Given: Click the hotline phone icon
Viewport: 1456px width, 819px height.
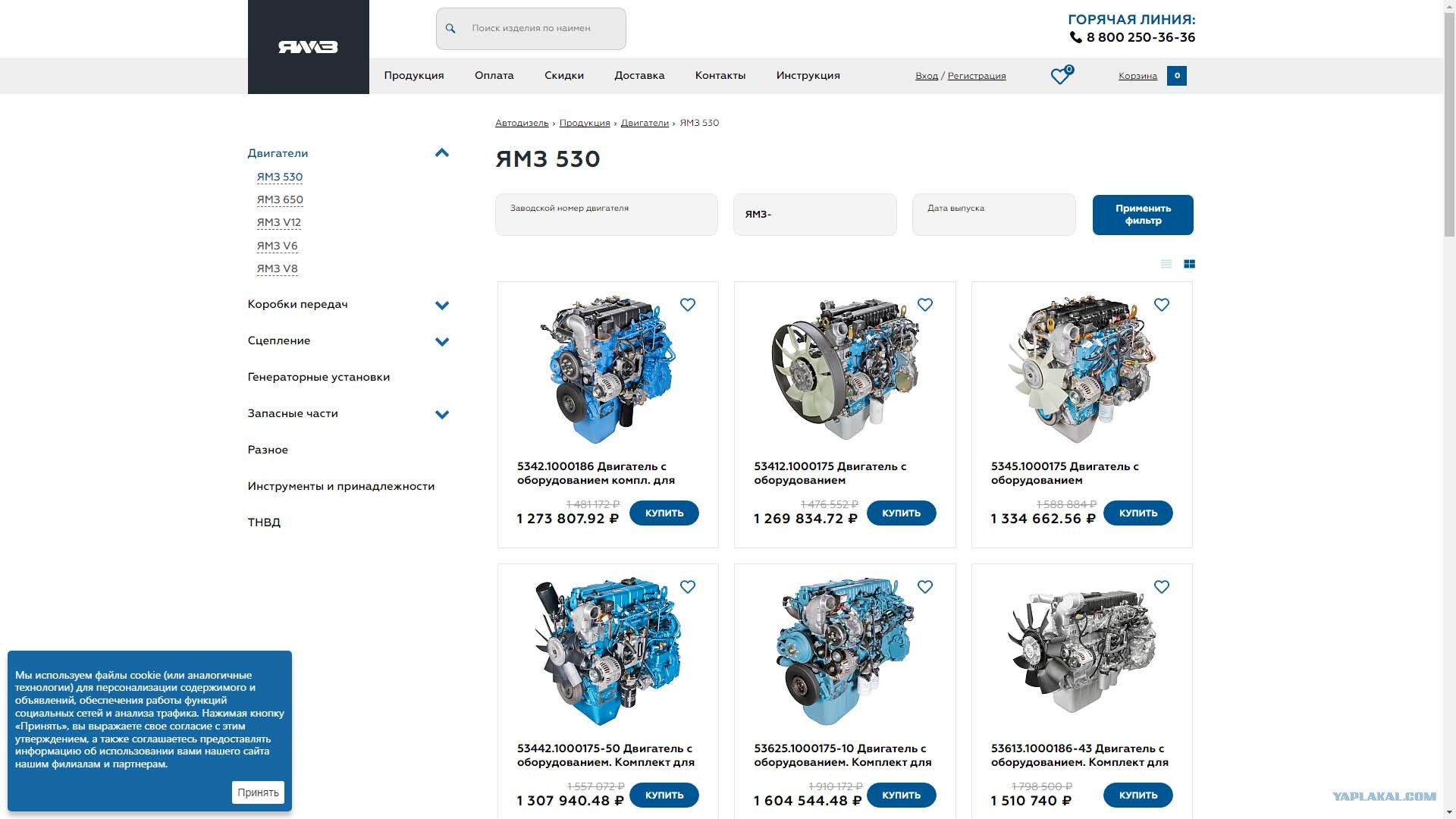Looking at the screenshot, I should point(1075,37).
